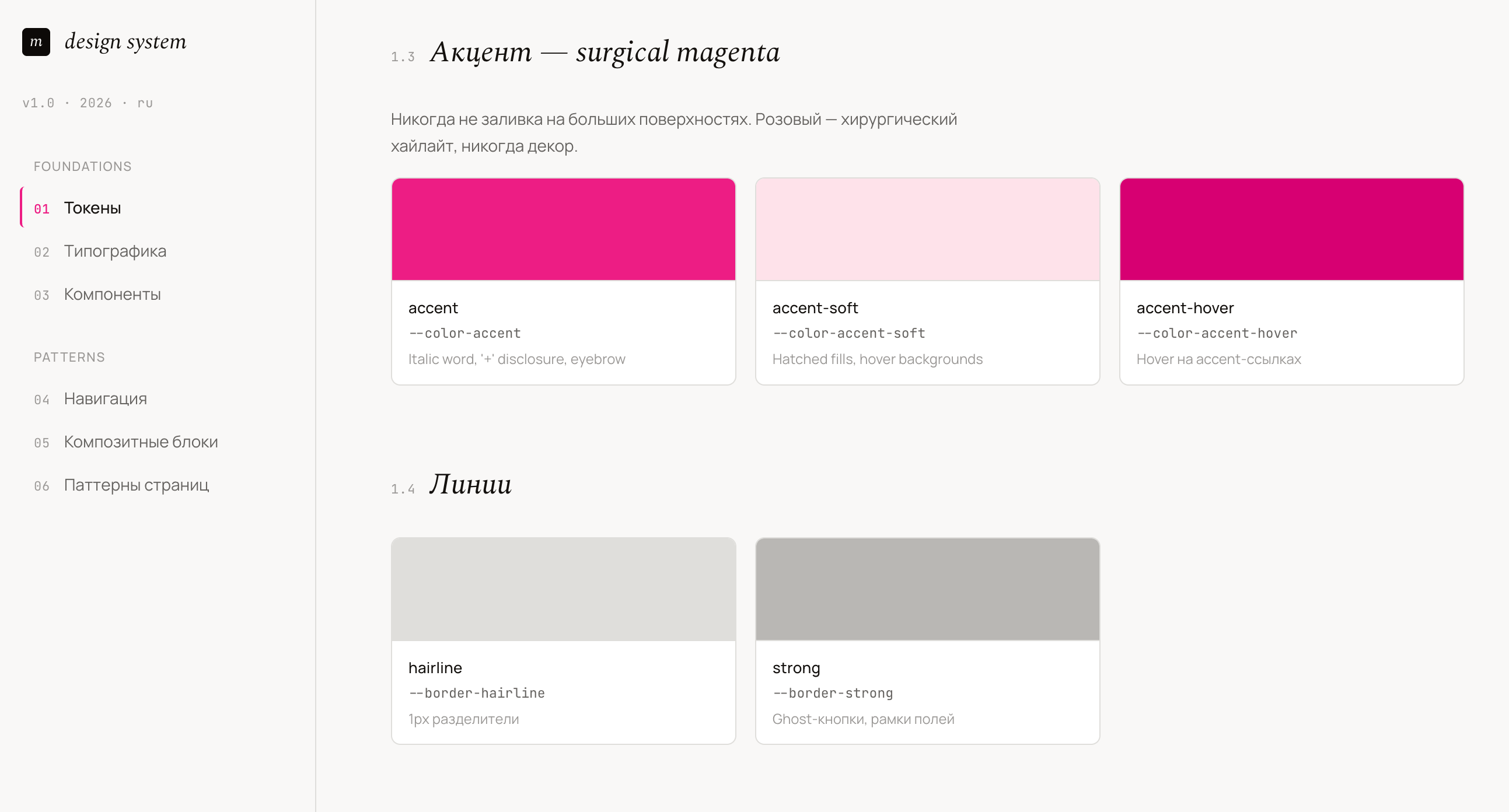Click the 'accent-hover' card title

click(x=1185, y=308)
